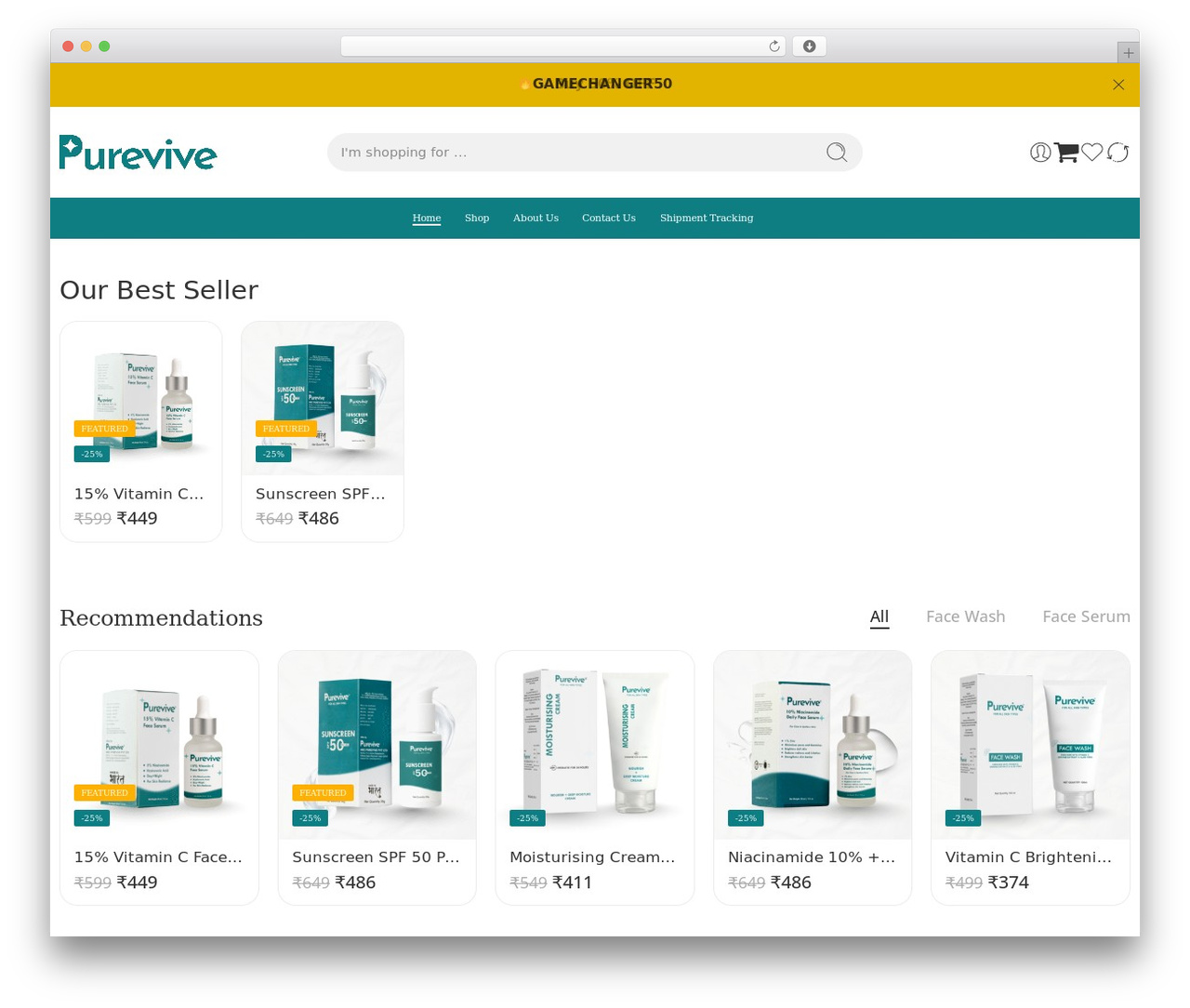The width and height of the screenshot is (1190, 1008).
Task: Click the 'Our Best Seller' heading
Action: coord(159,290)
